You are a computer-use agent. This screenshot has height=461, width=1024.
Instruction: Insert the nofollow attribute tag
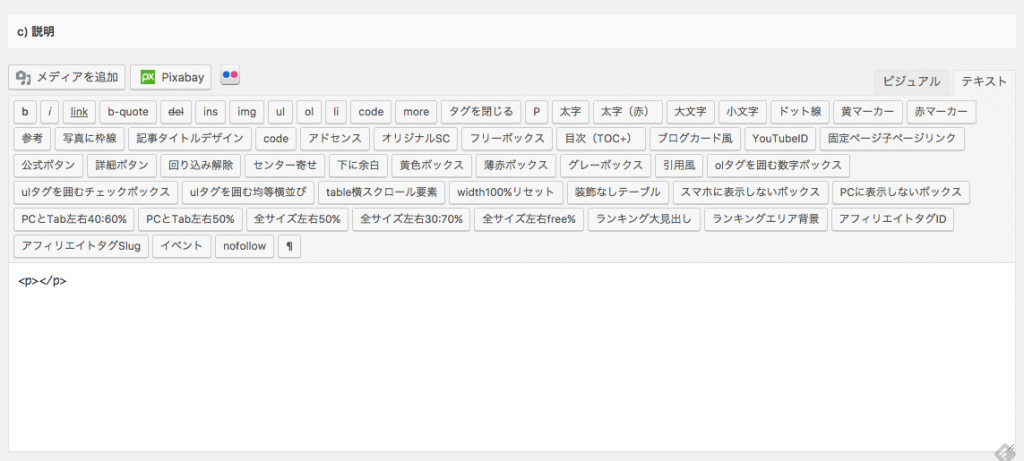point(244,246)
